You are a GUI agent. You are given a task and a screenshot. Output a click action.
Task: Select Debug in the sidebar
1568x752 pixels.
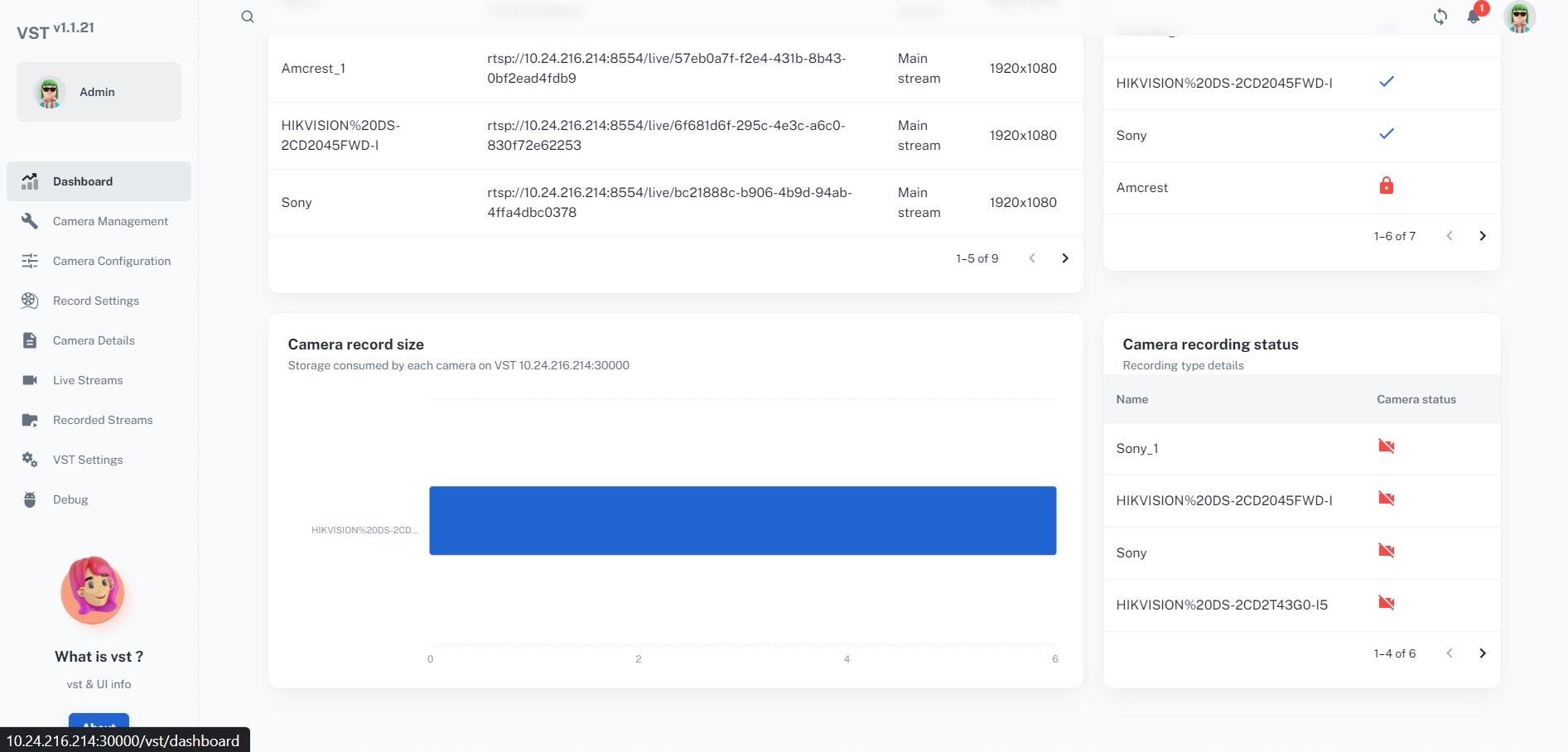pos(70,499)
